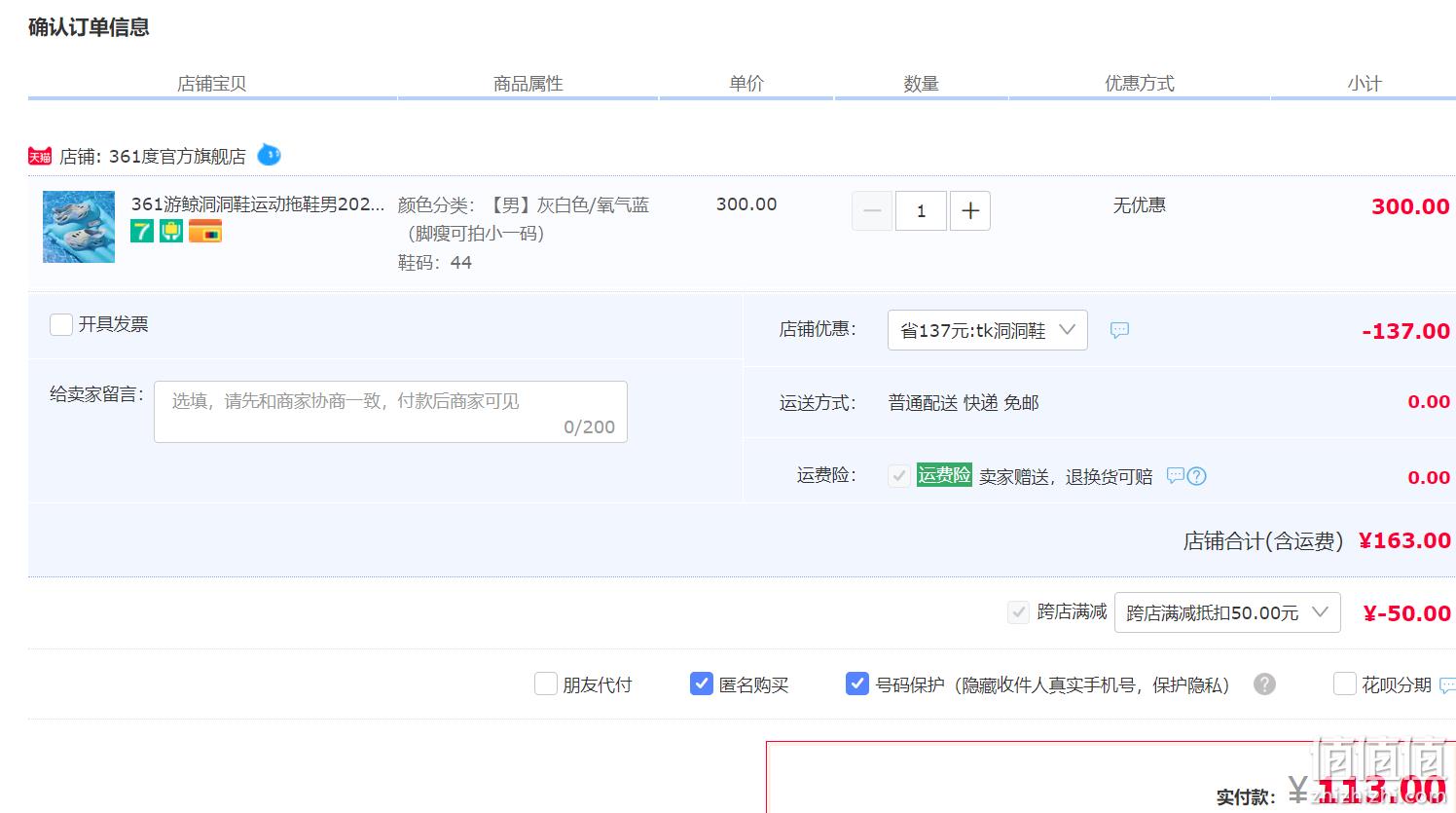Increase the quantity with the plus button
The image size is (1456, 813).
click(x=970, y=210)
